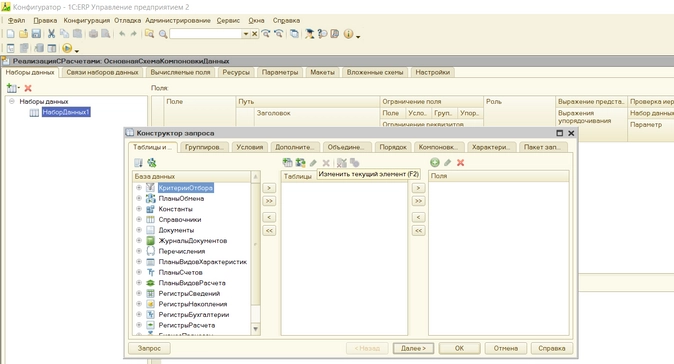Click the OK button
Viewport: 674px width, 364px height.
click(460, 348)
